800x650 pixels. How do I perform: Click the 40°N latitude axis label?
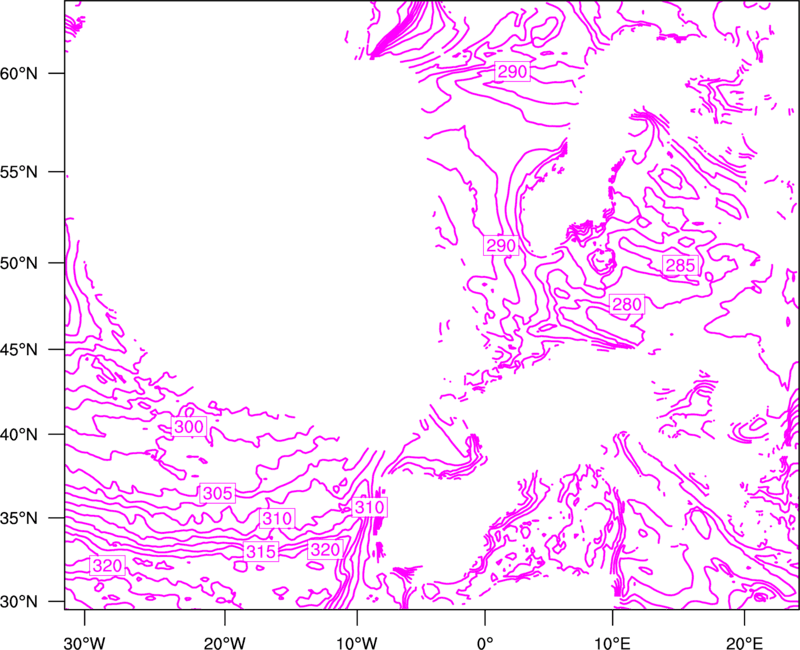pyautogui.click(x=19, y=435)
